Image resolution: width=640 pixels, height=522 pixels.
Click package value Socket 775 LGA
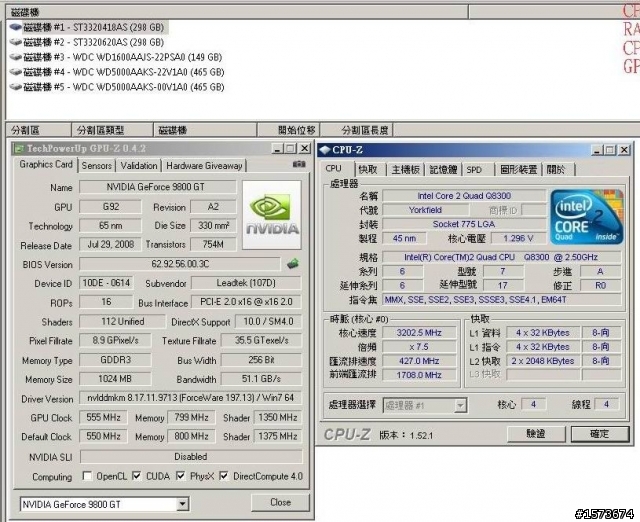pos(464,224)
